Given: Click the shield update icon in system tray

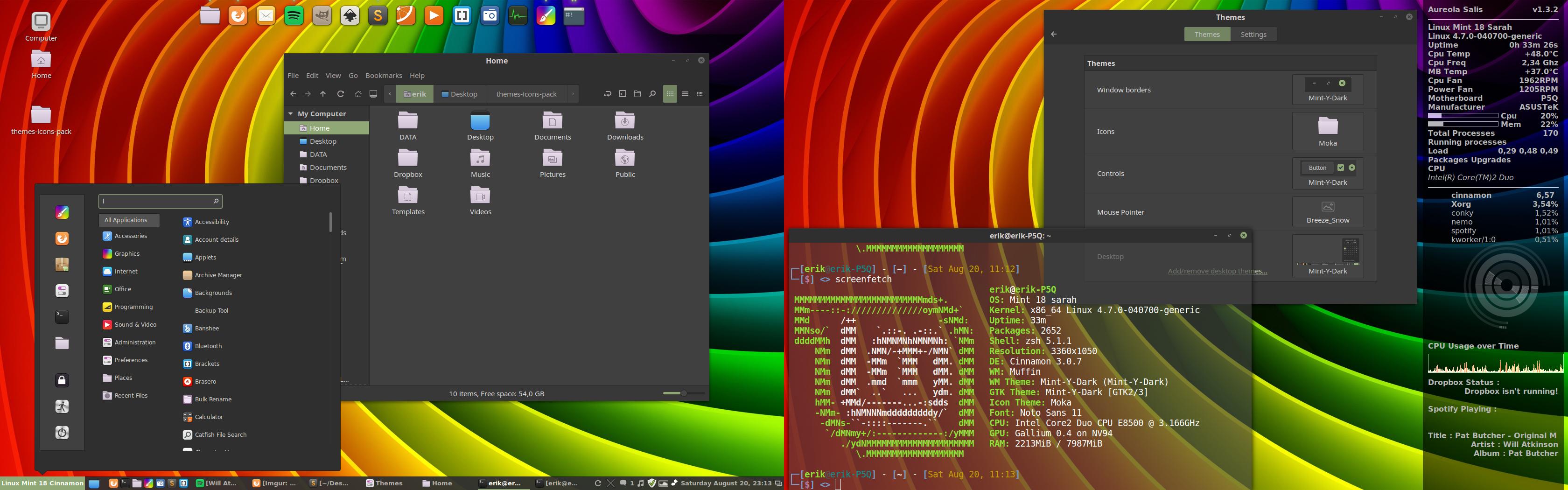Looking at the screenshot, I should coord(651,483).
